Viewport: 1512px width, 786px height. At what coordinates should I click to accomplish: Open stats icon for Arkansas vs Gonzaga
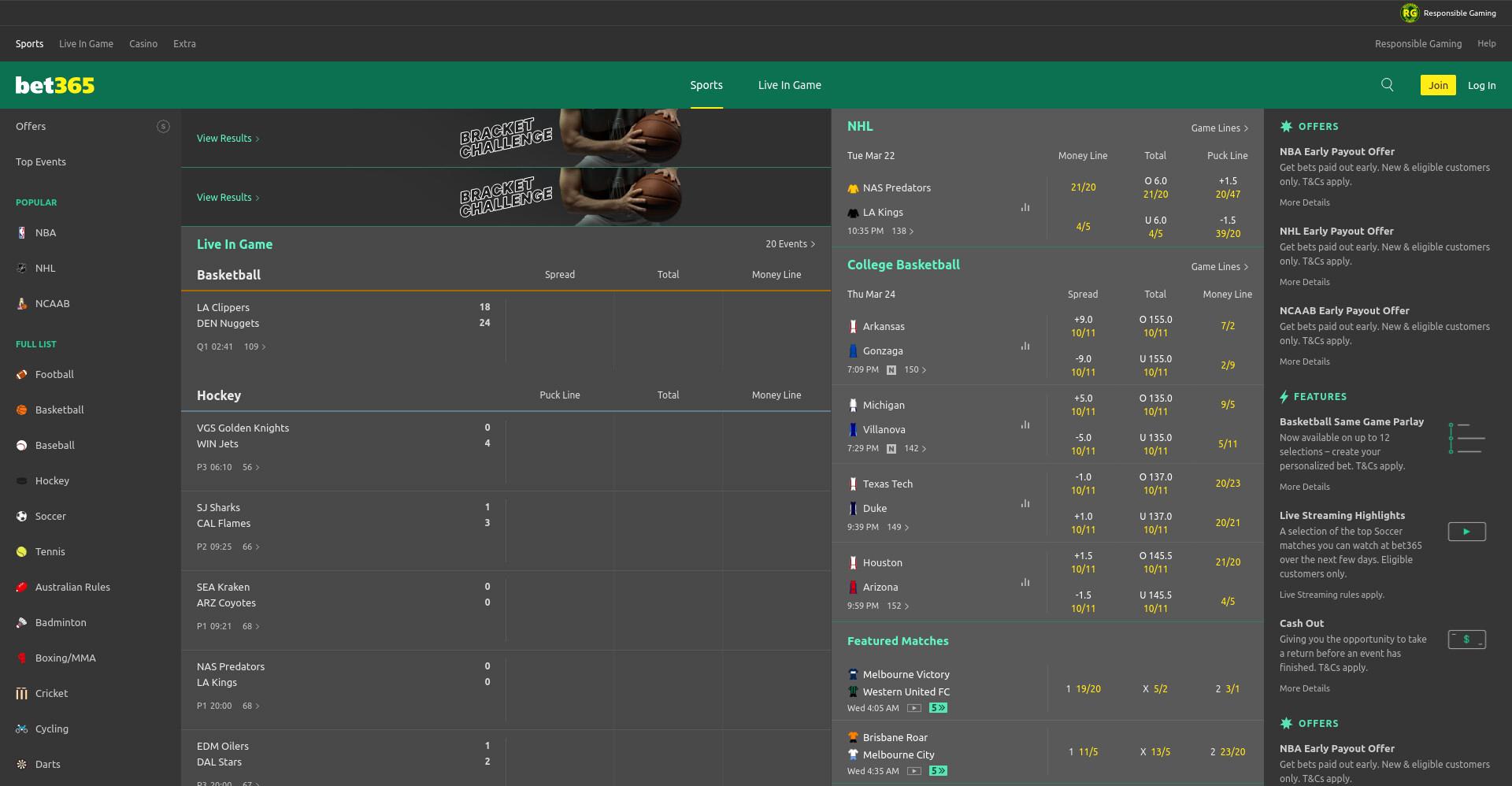[x=1025, y=346]
